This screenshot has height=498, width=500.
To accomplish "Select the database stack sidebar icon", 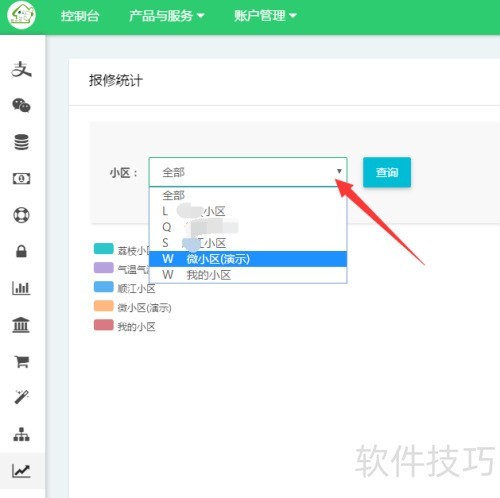I will (21, 142).
